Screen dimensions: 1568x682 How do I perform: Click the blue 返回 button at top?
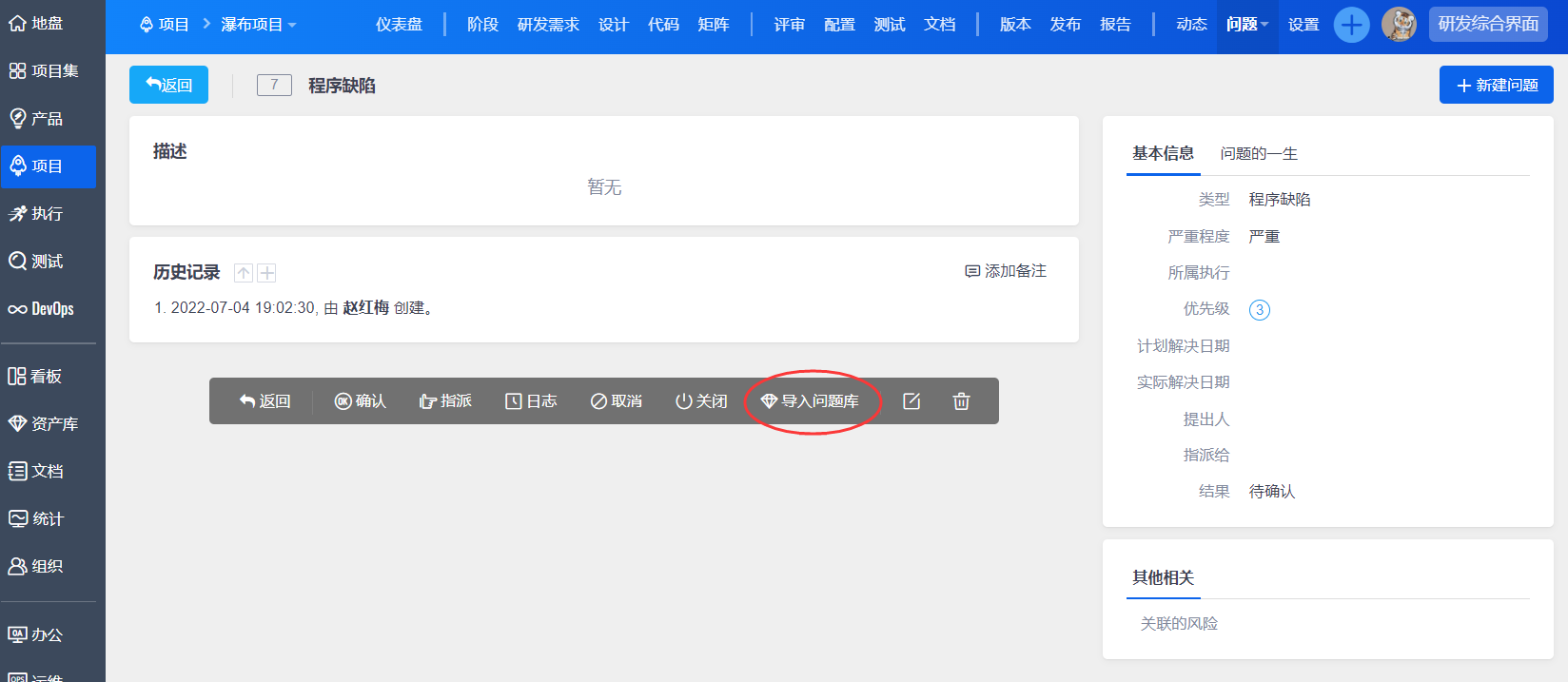coord(168,86)
